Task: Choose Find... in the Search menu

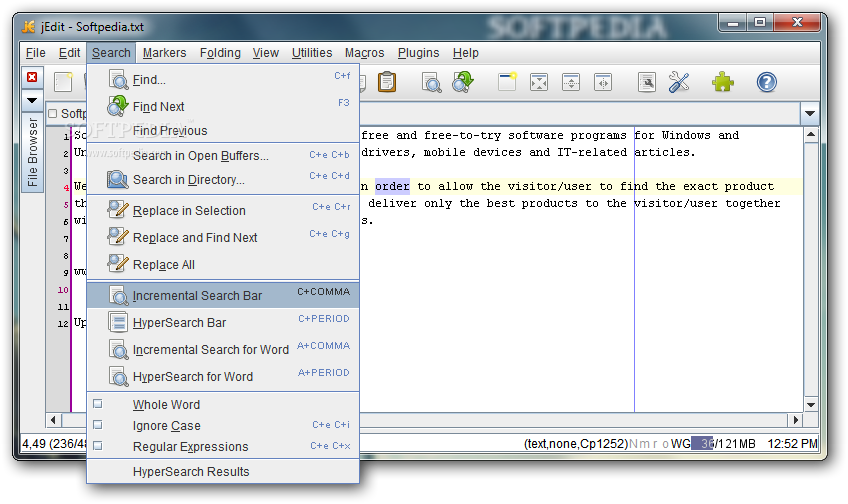Action: (x=223, y=79)
